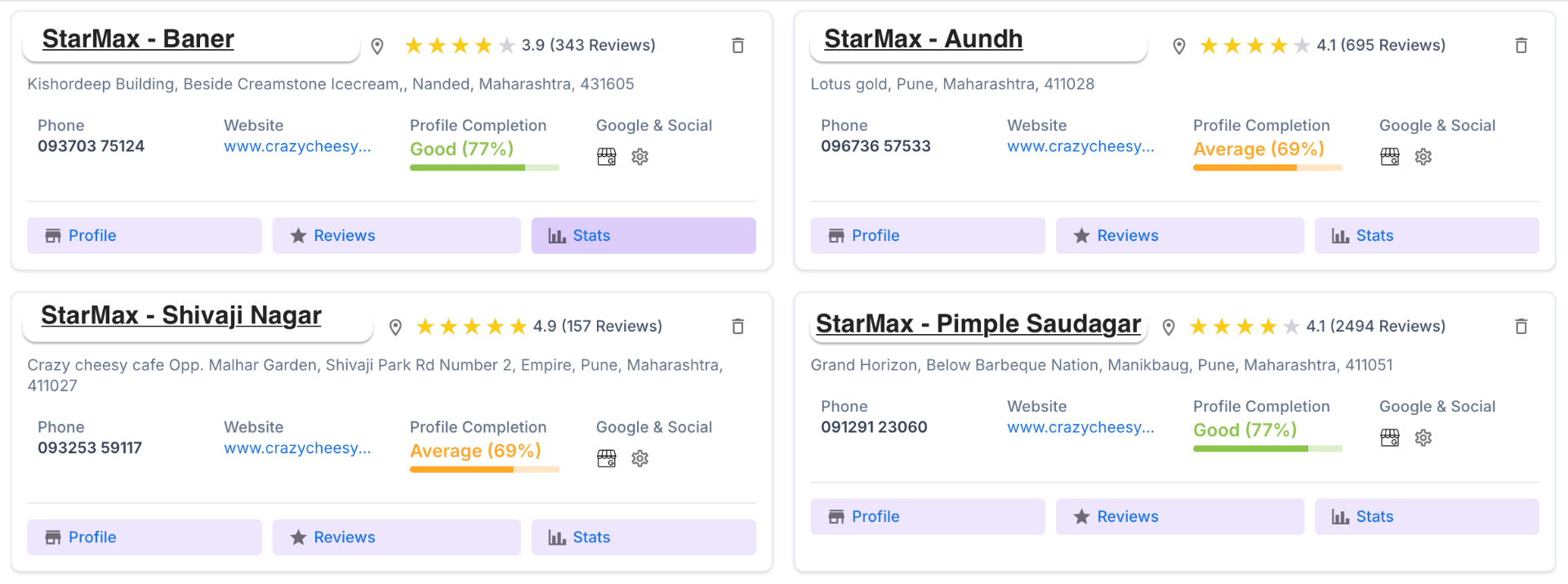Switch to Reviews on StarMax Aundh
The height and width of the screenshot is (584, 1568).
pos(1179,235)
